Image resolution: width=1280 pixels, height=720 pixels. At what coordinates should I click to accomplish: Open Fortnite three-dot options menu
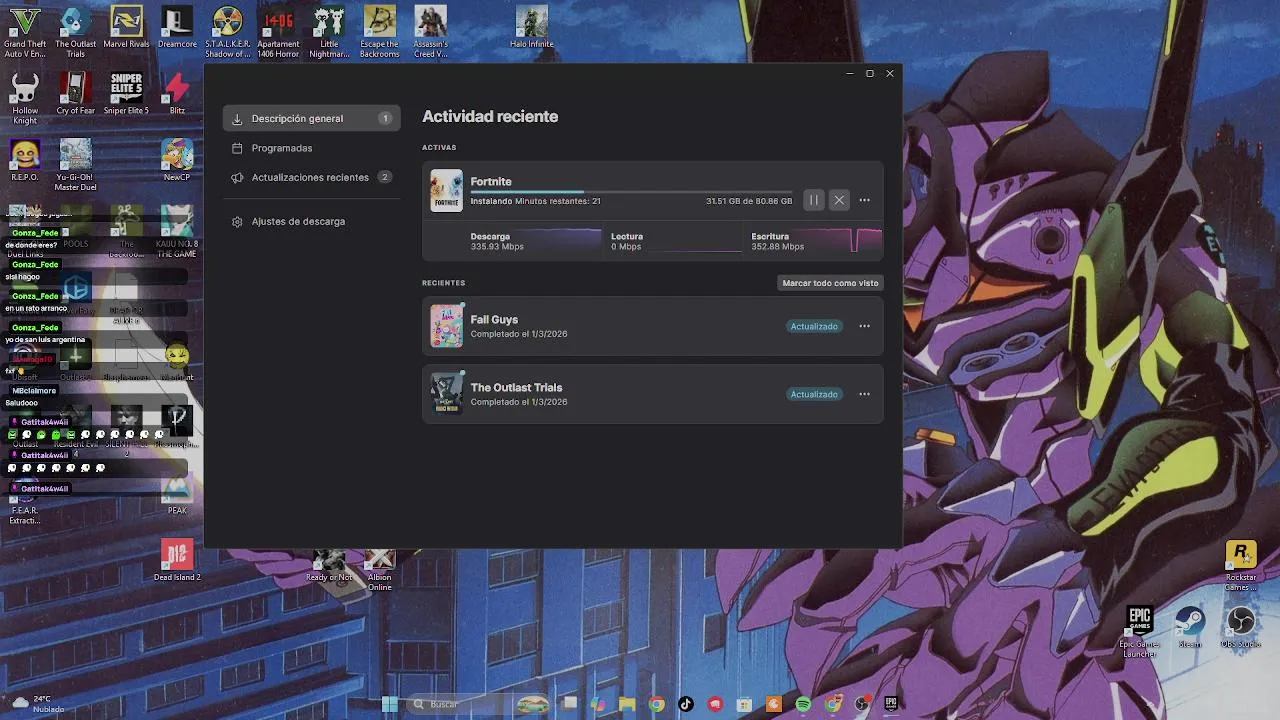point(865,200)
